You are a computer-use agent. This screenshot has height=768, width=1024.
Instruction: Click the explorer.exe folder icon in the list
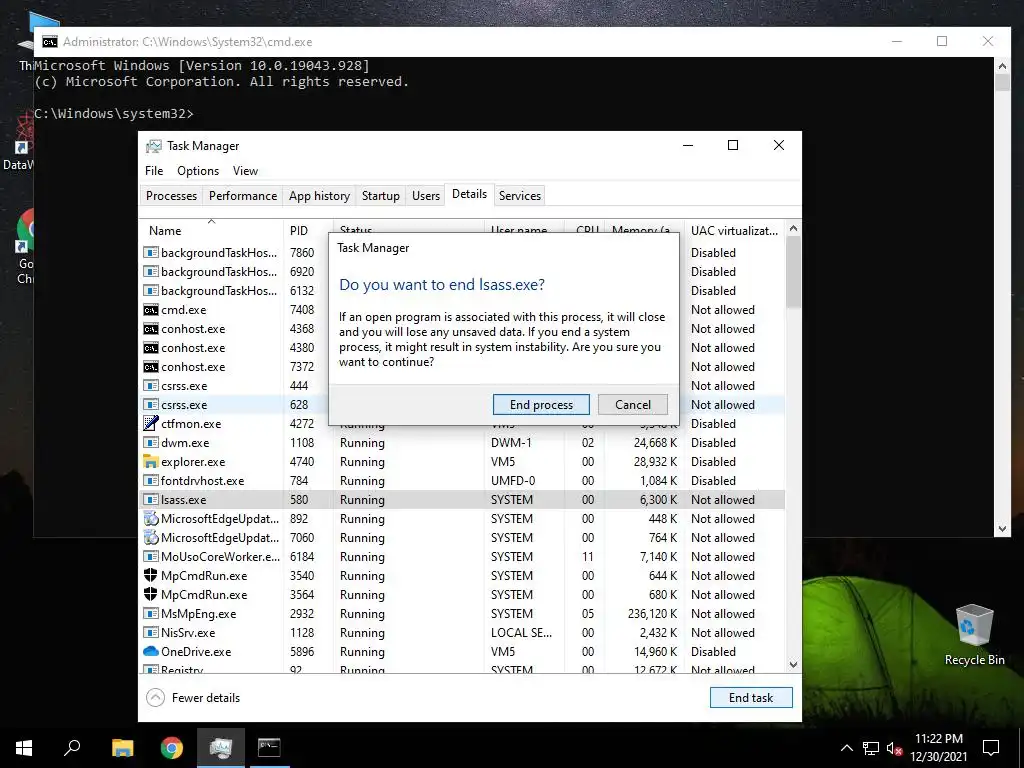coord(151,462)
